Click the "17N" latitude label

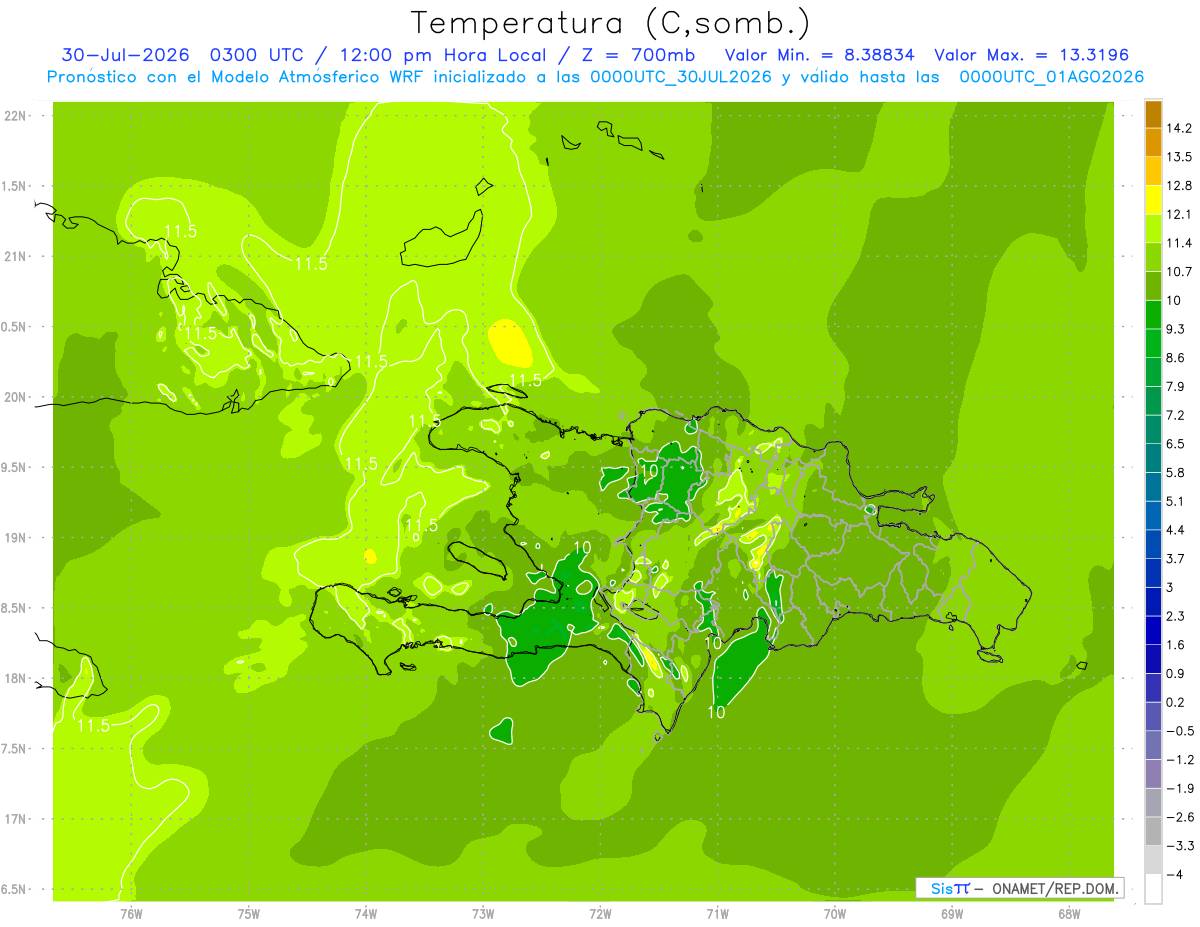pos(15,819)
